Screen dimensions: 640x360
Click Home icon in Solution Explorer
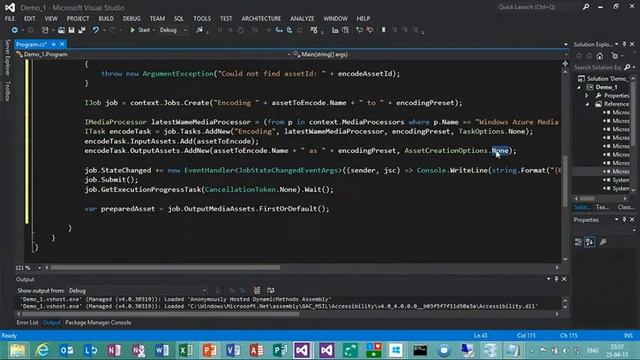[x=600, y=56]
